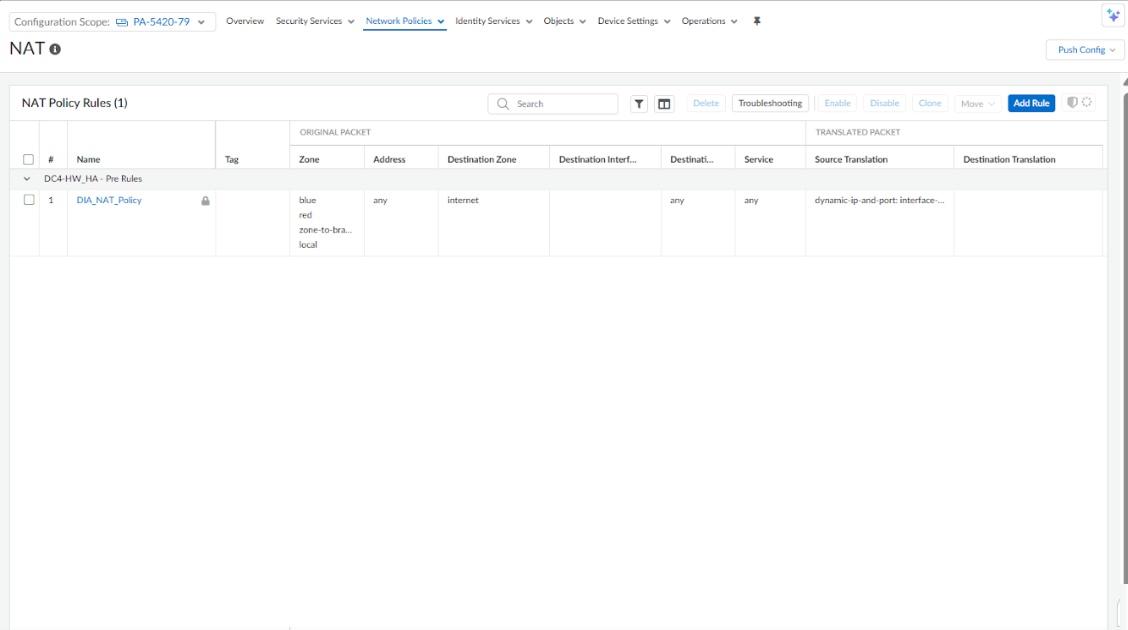Click into the rules Search field
The height and width of the screenshot is (630, 1128).
pyautogui.click(x=562, y=104)
